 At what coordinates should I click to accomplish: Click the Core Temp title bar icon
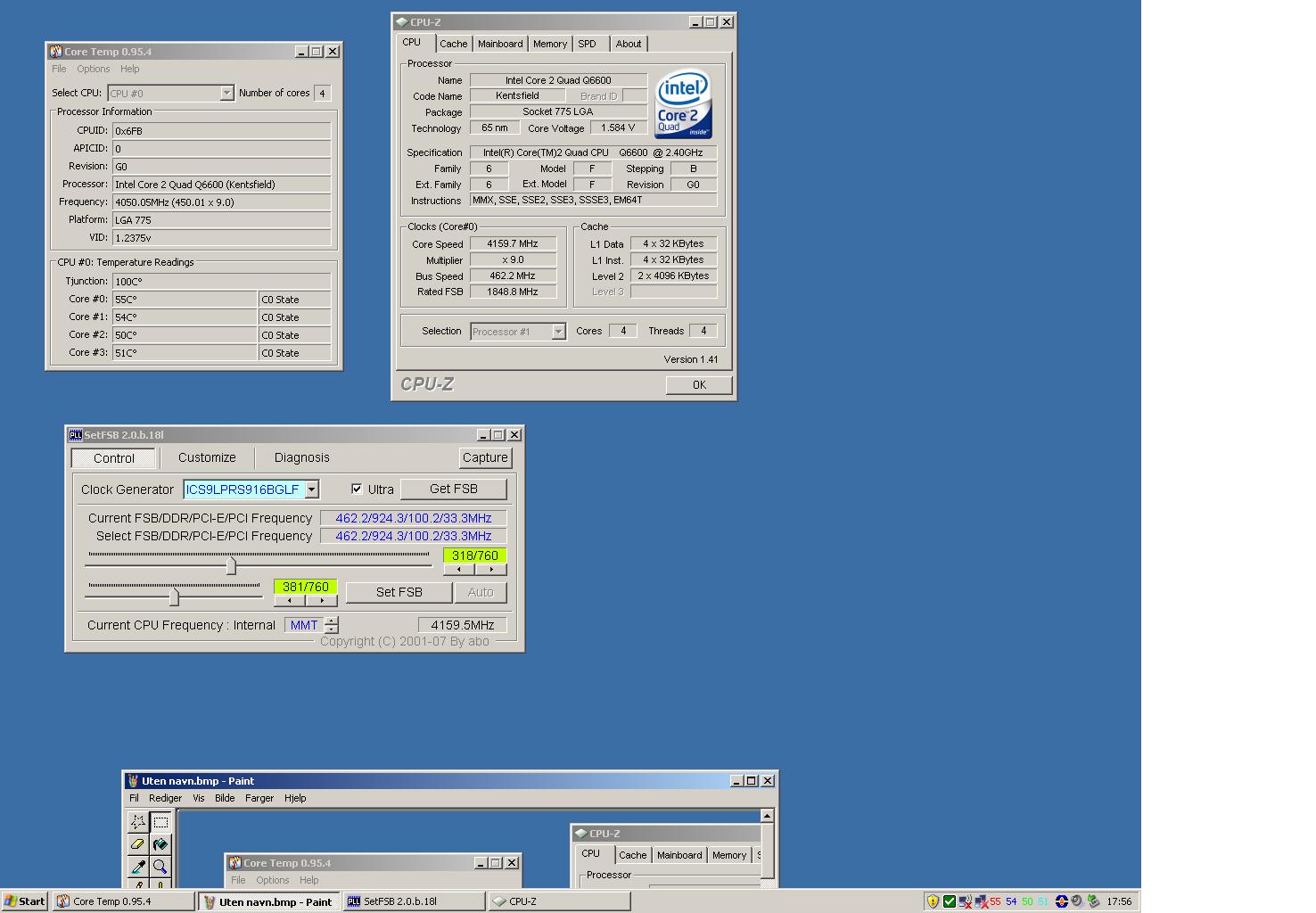[x=55, y=52]
